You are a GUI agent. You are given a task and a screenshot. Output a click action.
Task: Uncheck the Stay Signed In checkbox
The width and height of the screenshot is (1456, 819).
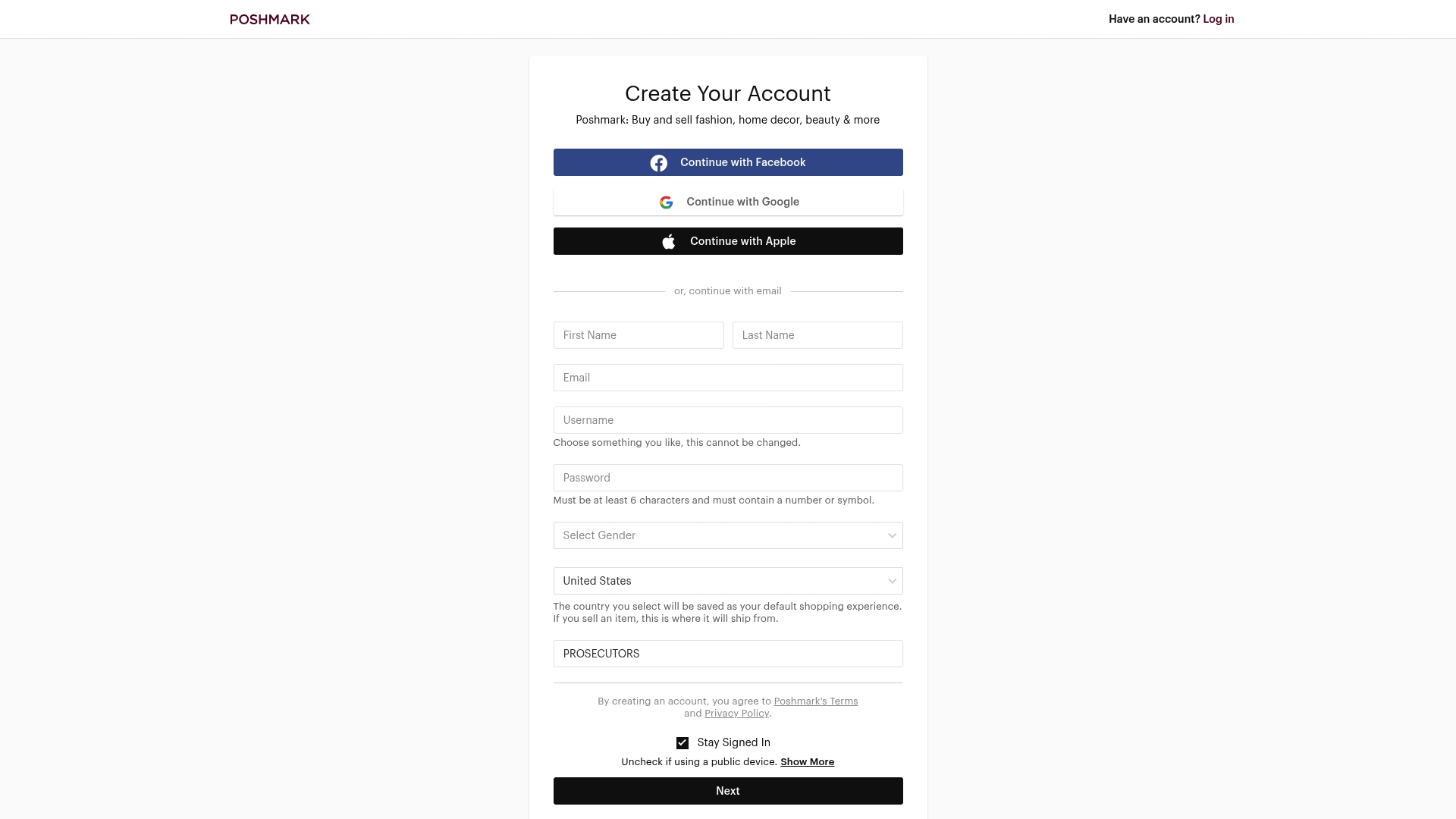682,743
